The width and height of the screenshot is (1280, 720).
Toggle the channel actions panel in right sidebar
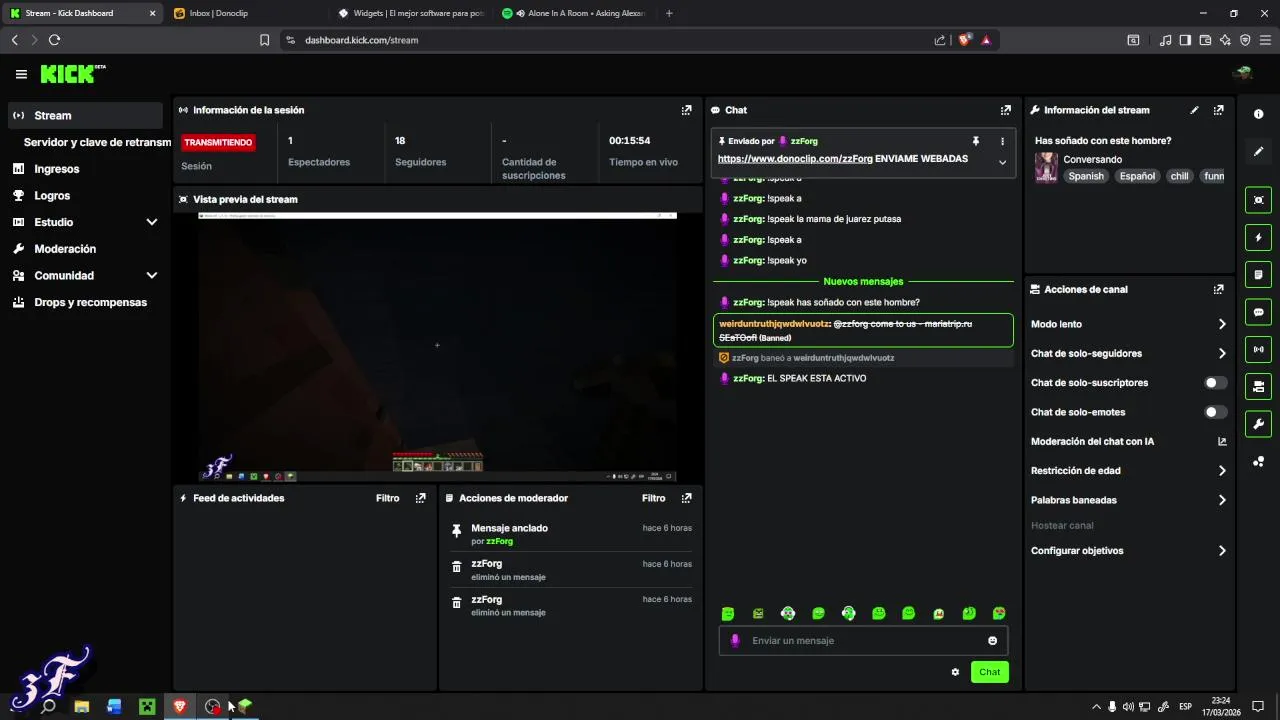click(x=1258, y=386)
